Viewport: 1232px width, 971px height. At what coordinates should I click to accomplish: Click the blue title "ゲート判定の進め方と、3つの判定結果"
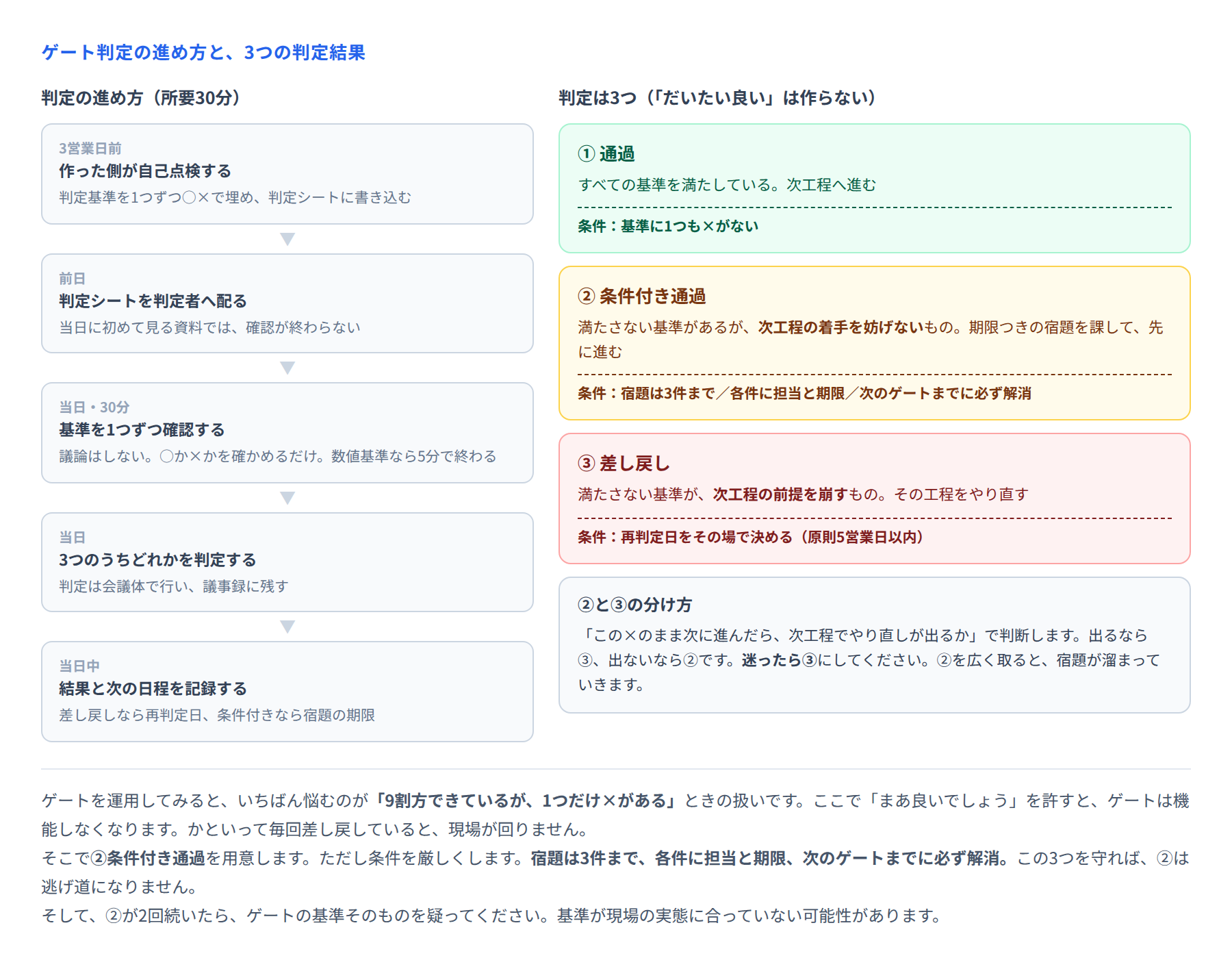[x=203, y=53]
